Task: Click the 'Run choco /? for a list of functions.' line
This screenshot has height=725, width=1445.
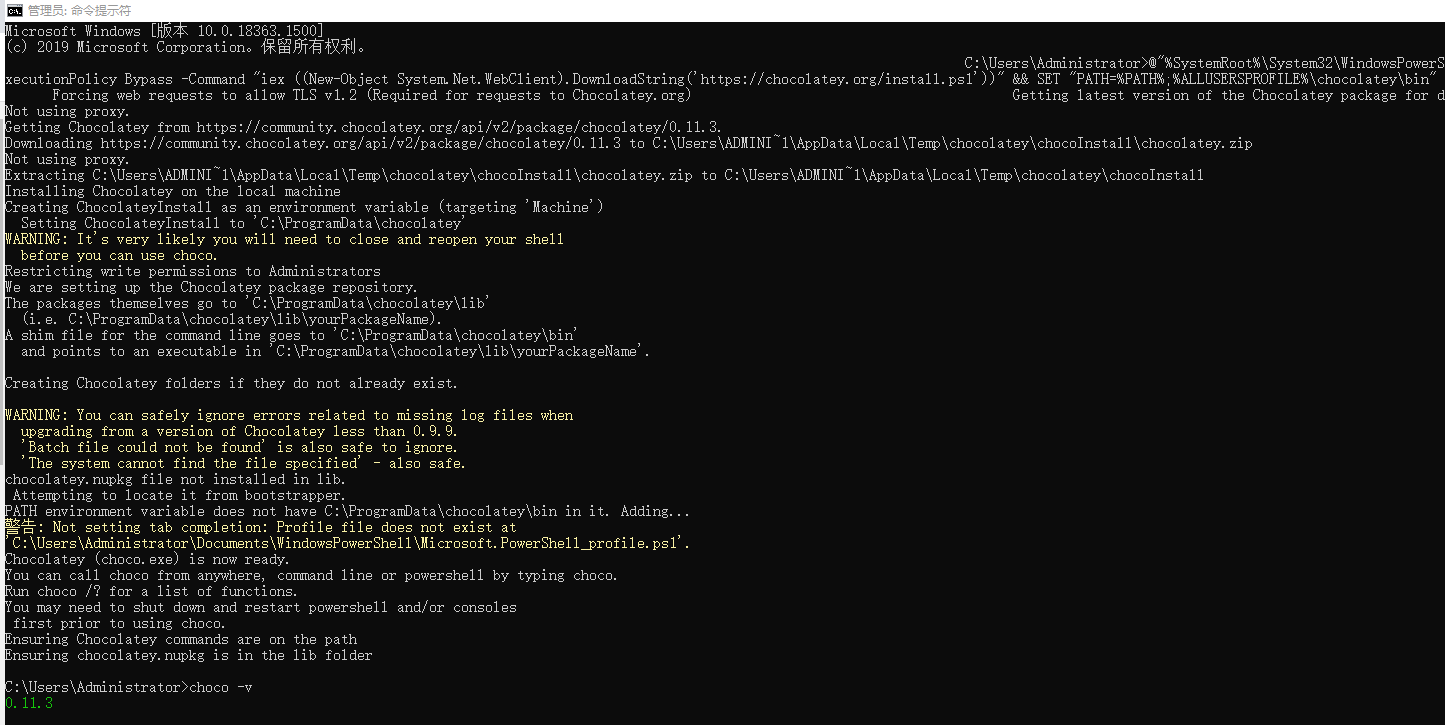Action: tap(151, 591)
